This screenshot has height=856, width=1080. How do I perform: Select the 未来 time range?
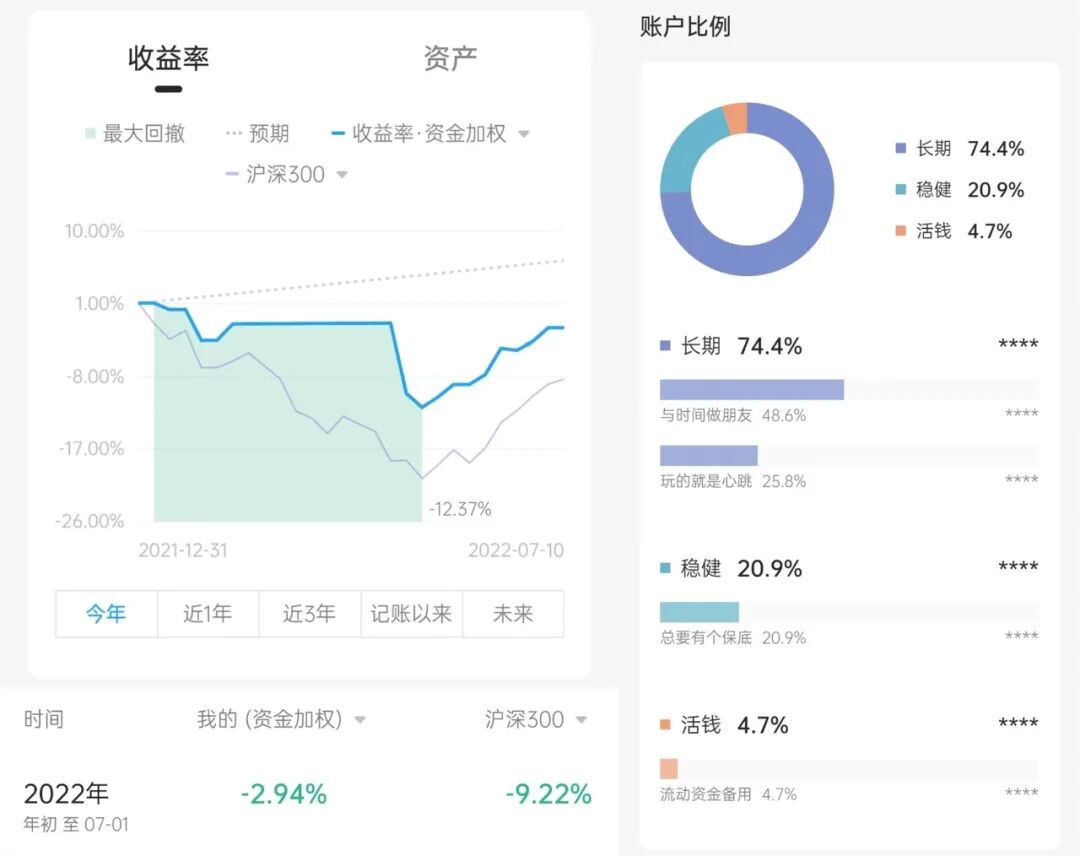[x=513, y=614]
